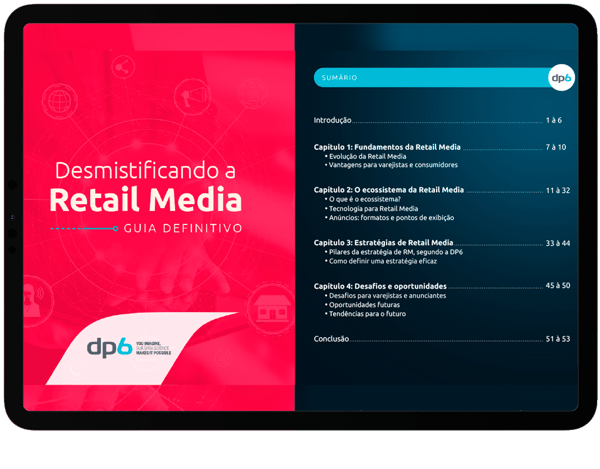Click page range 1 à 6
Screen dimensions: 600x469
pyautogui.click(x=554, y=120)
